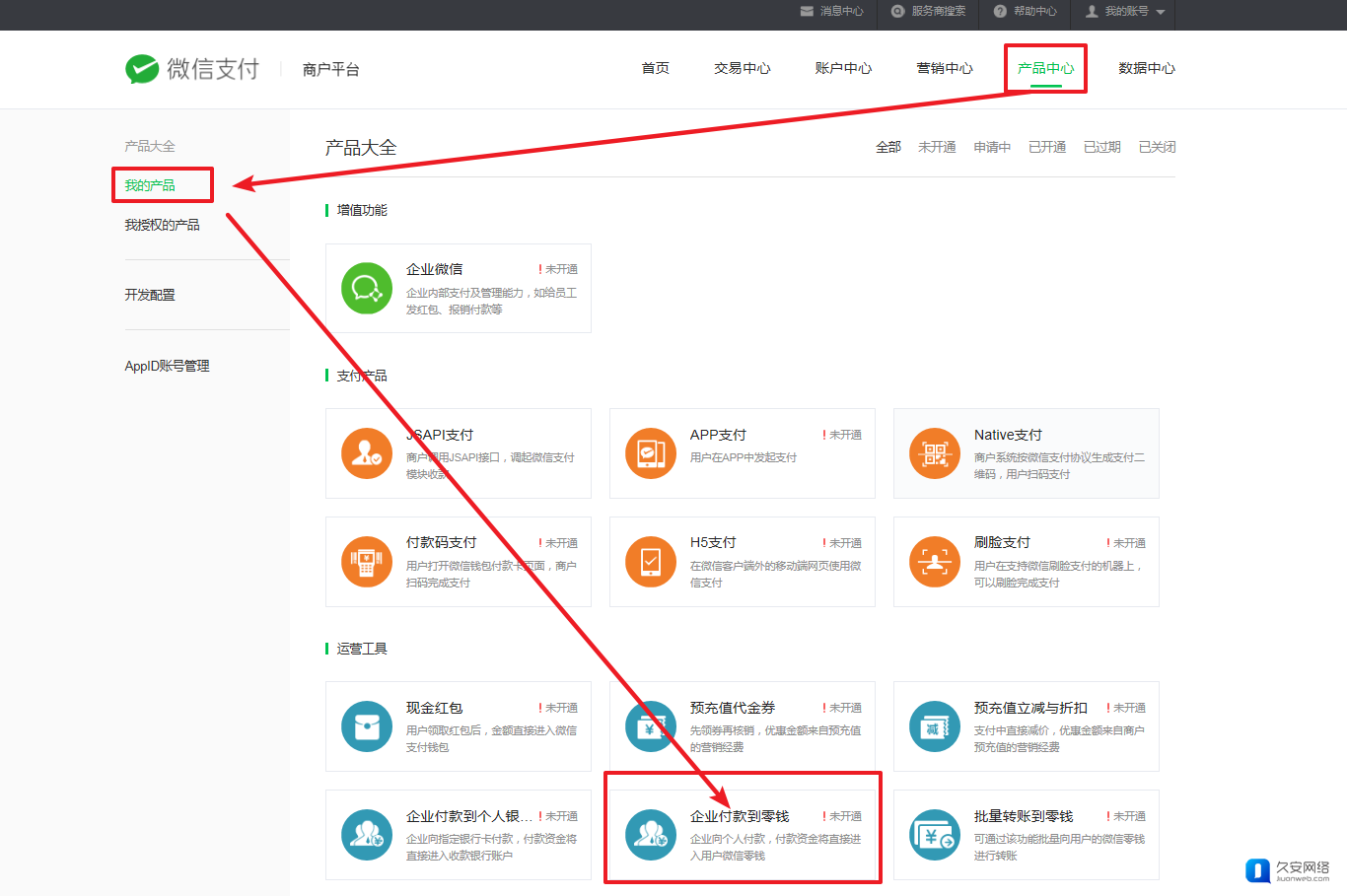Click the 付款码支付 product icon
This screenshot has height=896, width=1347.
coord(367,562)
